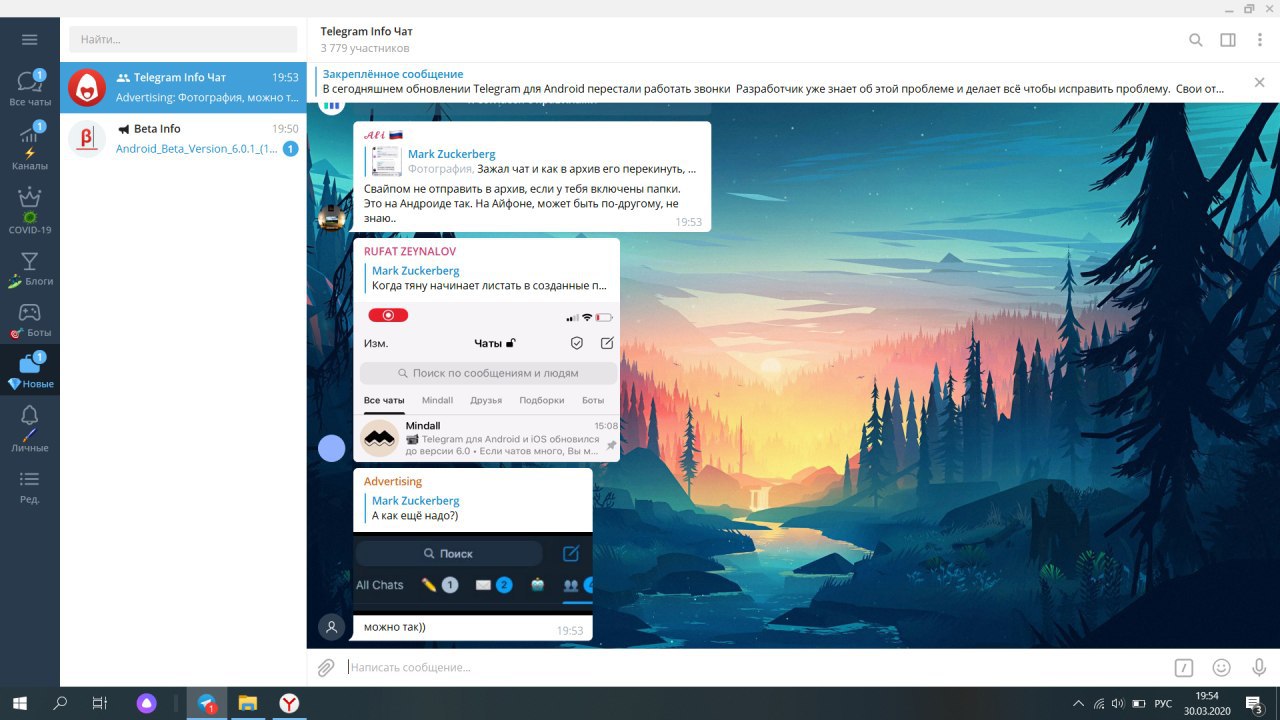Record voice message with microphone icon

1259,668
